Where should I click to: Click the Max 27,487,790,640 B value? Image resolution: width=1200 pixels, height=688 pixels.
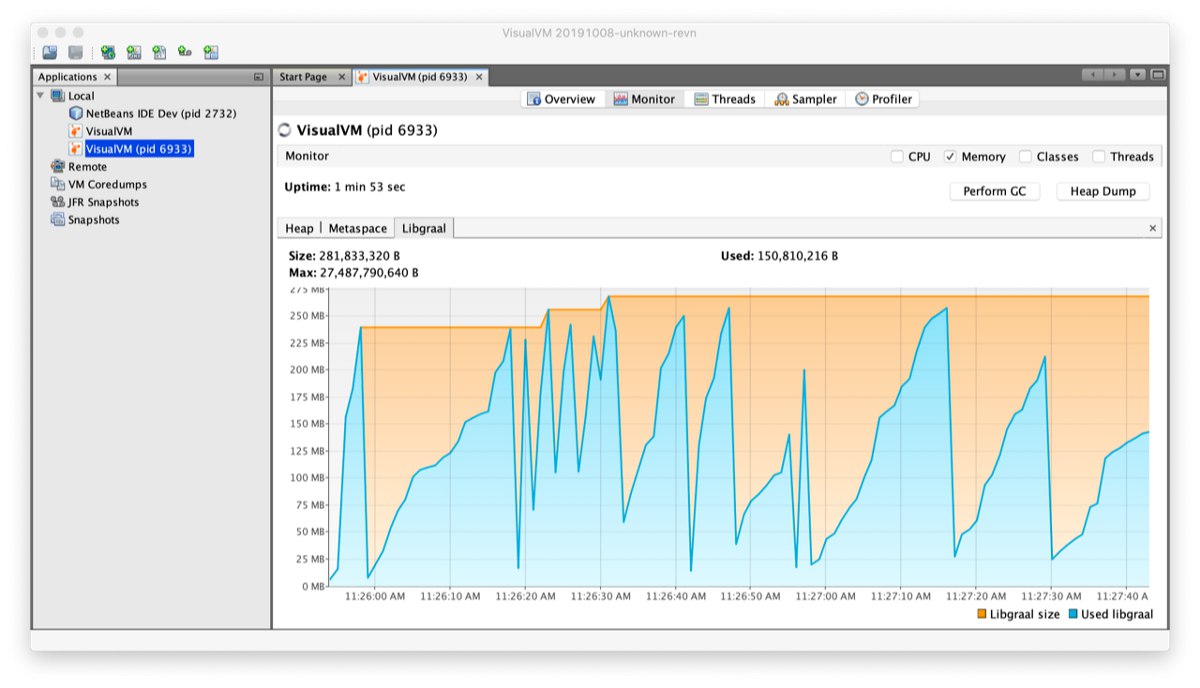[x=354, y=272]
